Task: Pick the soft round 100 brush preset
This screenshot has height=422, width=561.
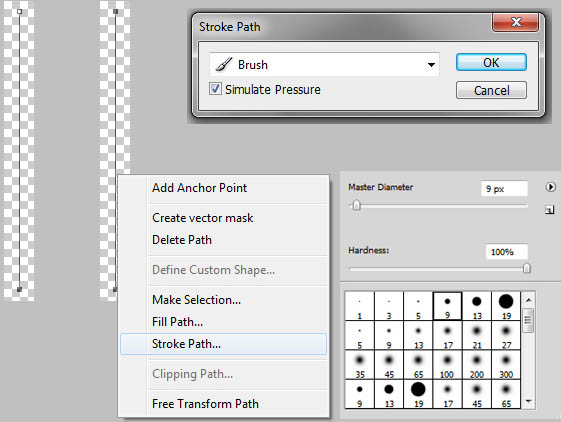Action: pos(447,365)
